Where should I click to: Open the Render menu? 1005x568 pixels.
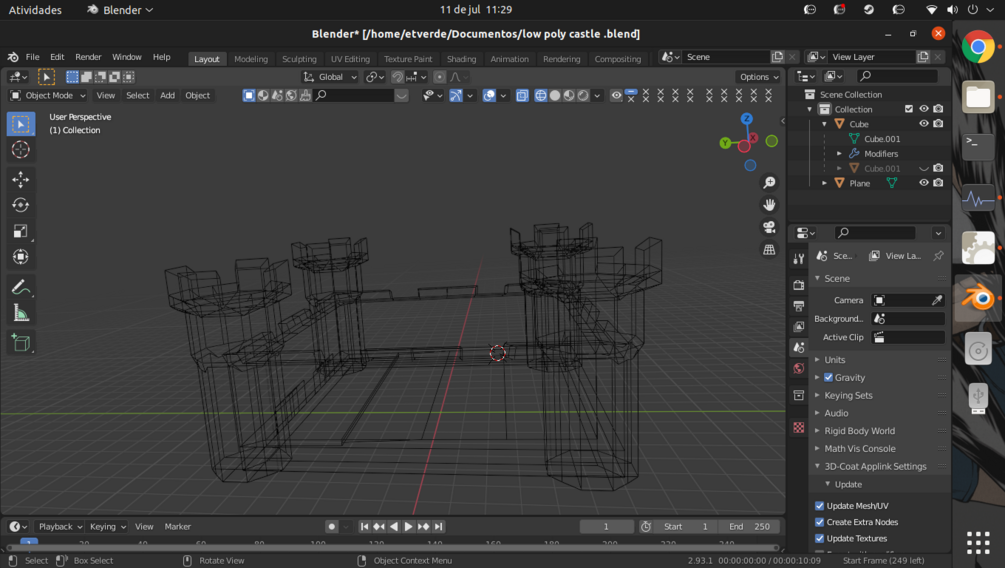coord(88,57)
